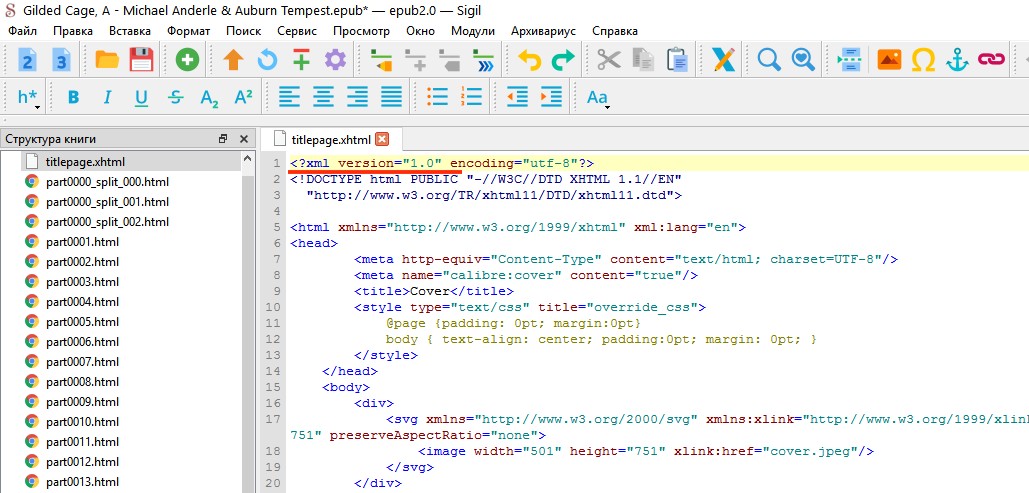
Task: Click the Insert Anchor icon
Action: (x=957, y=60)
